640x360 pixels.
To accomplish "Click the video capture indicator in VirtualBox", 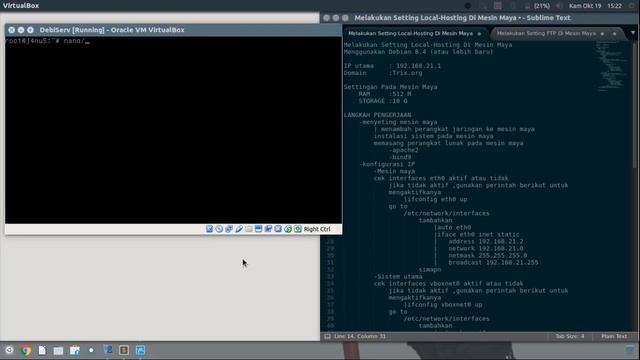I will pyautogui.click(x=268, y=229).
